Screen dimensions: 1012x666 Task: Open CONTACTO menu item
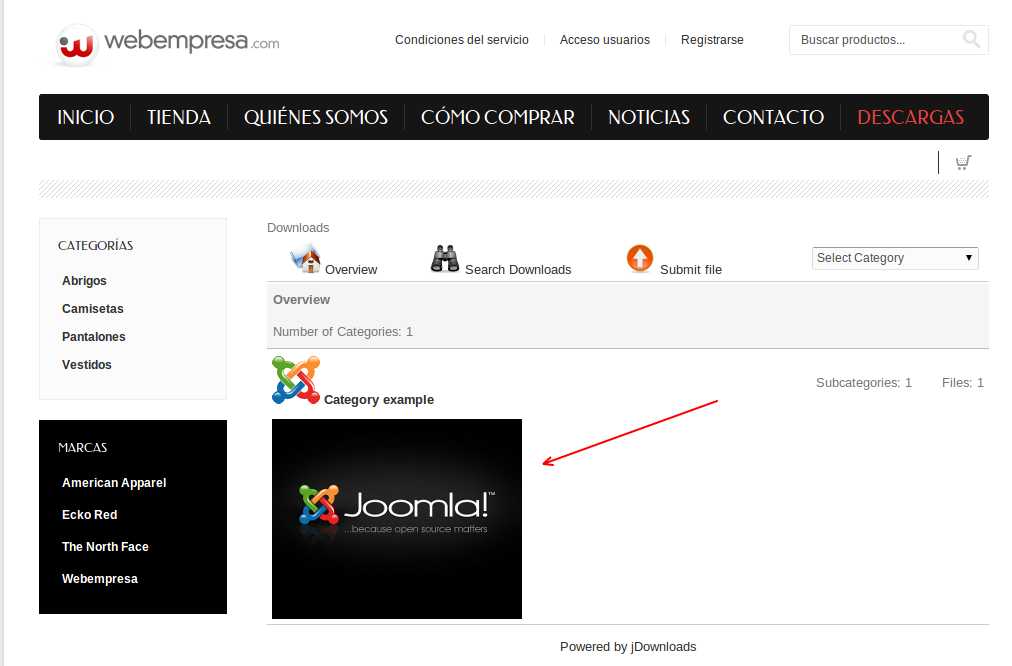click(x=773, y=117)
